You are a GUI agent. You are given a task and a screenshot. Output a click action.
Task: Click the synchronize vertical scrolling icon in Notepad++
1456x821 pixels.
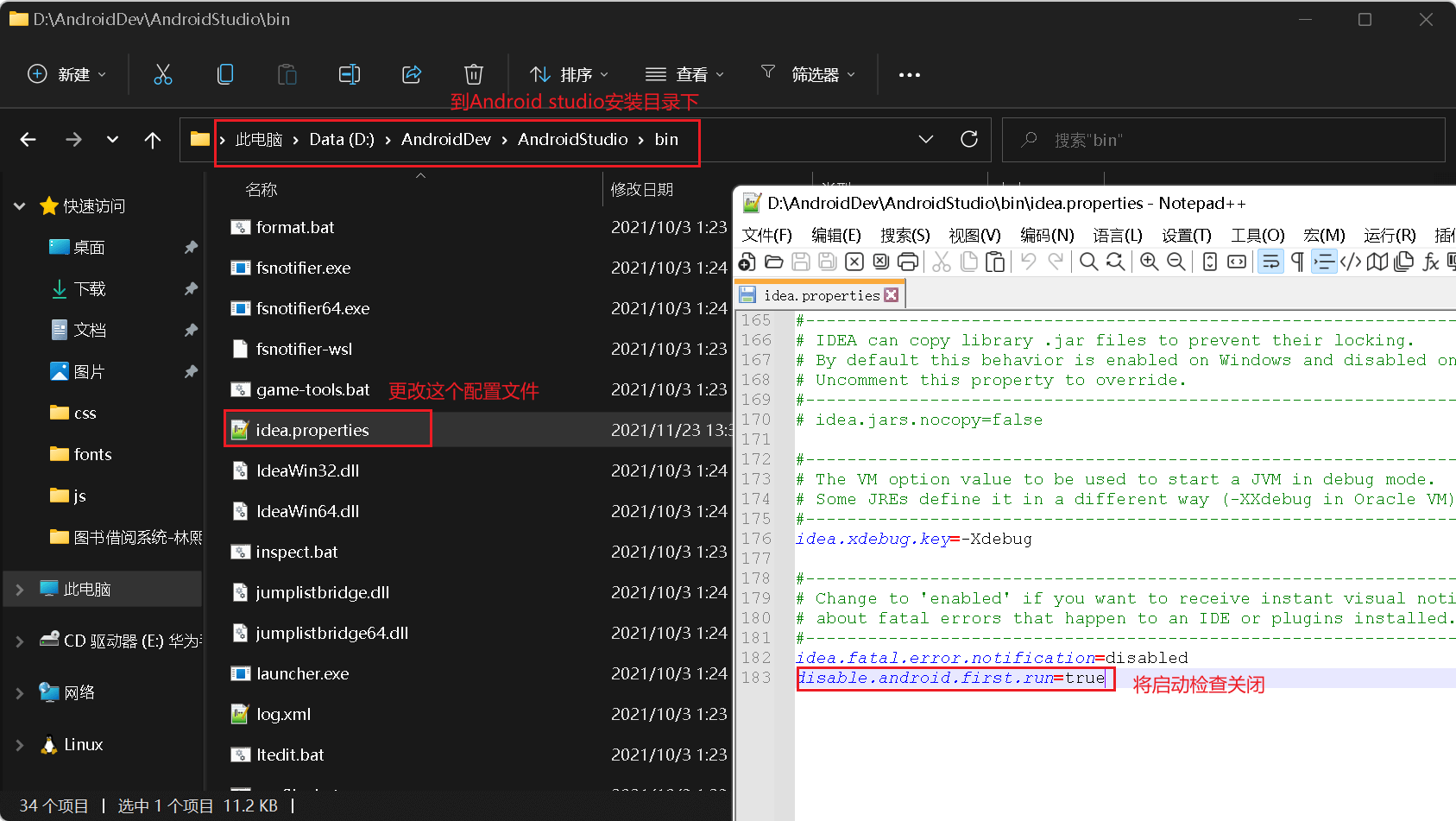[x=1210, y=262]
